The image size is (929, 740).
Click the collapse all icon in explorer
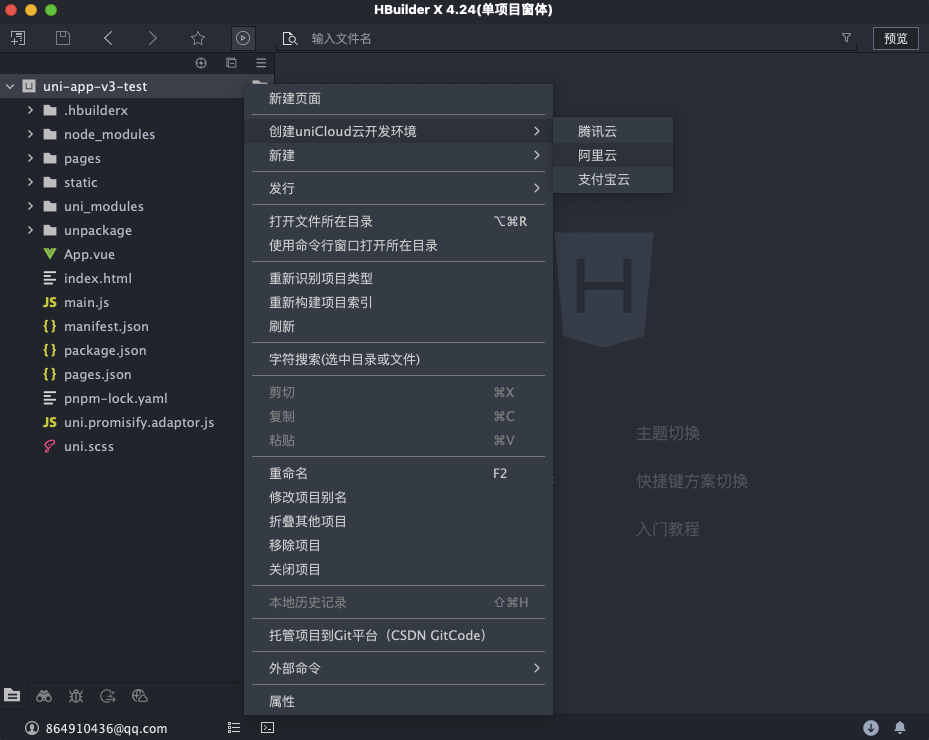[231, 63]
